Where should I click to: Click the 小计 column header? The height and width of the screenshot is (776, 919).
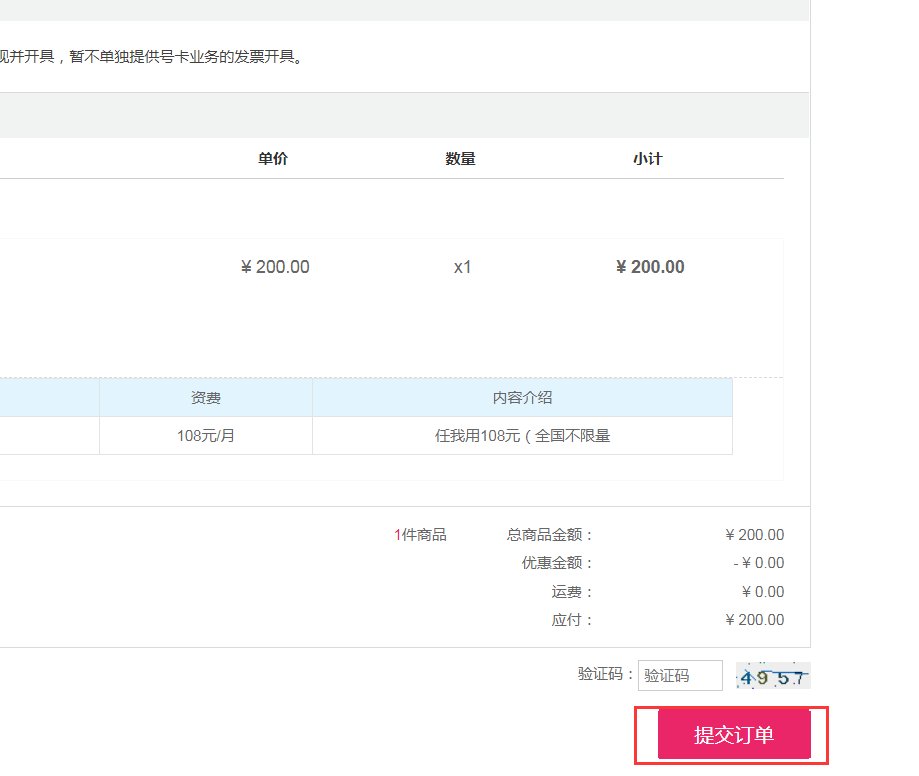click(648, 158)
